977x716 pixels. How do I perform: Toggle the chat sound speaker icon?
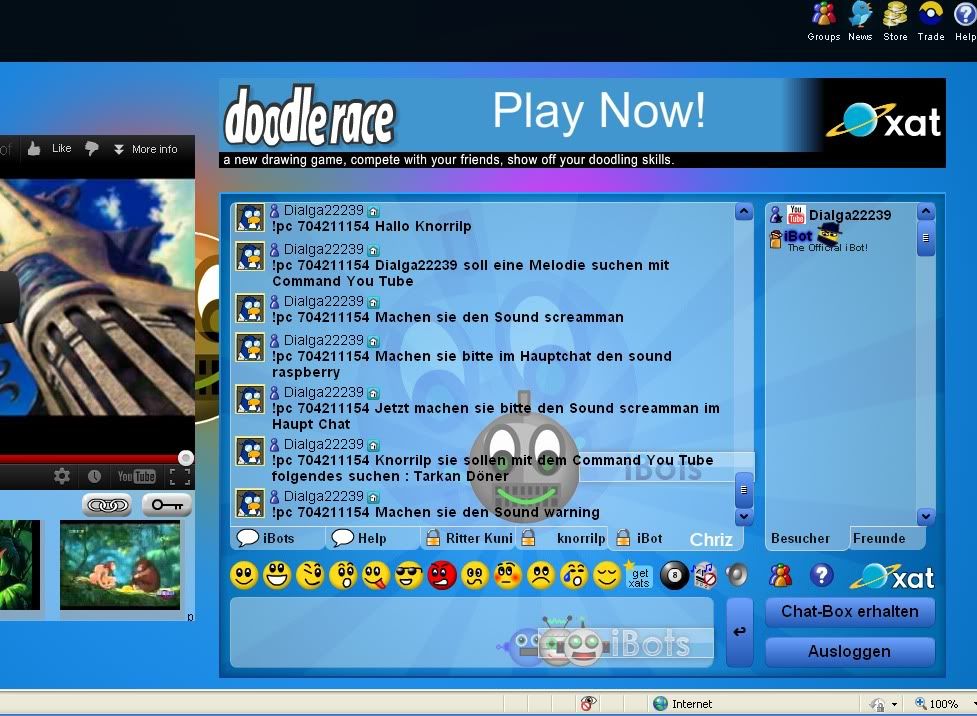point(736,575)
